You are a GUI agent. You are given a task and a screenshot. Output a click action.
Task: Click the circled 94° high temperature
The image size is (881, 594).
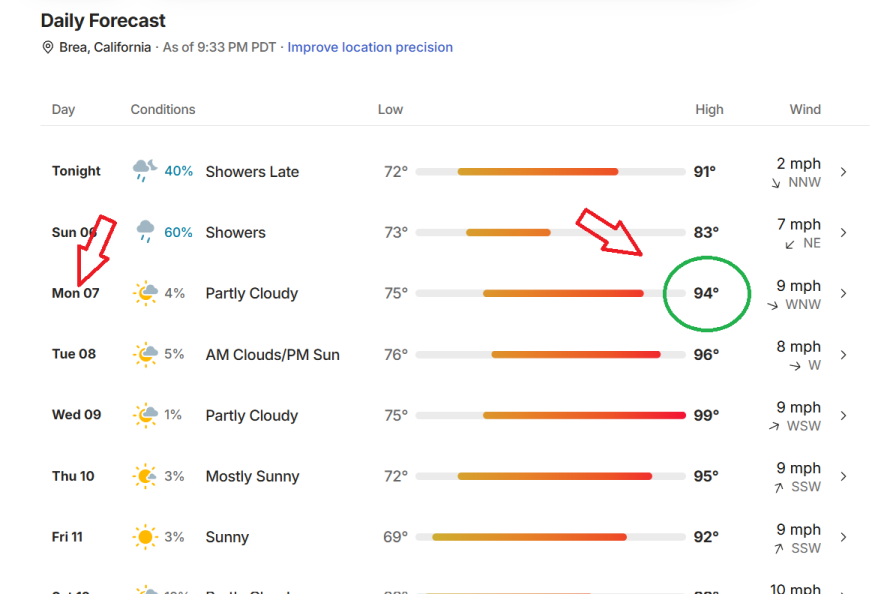coord(706,293)
